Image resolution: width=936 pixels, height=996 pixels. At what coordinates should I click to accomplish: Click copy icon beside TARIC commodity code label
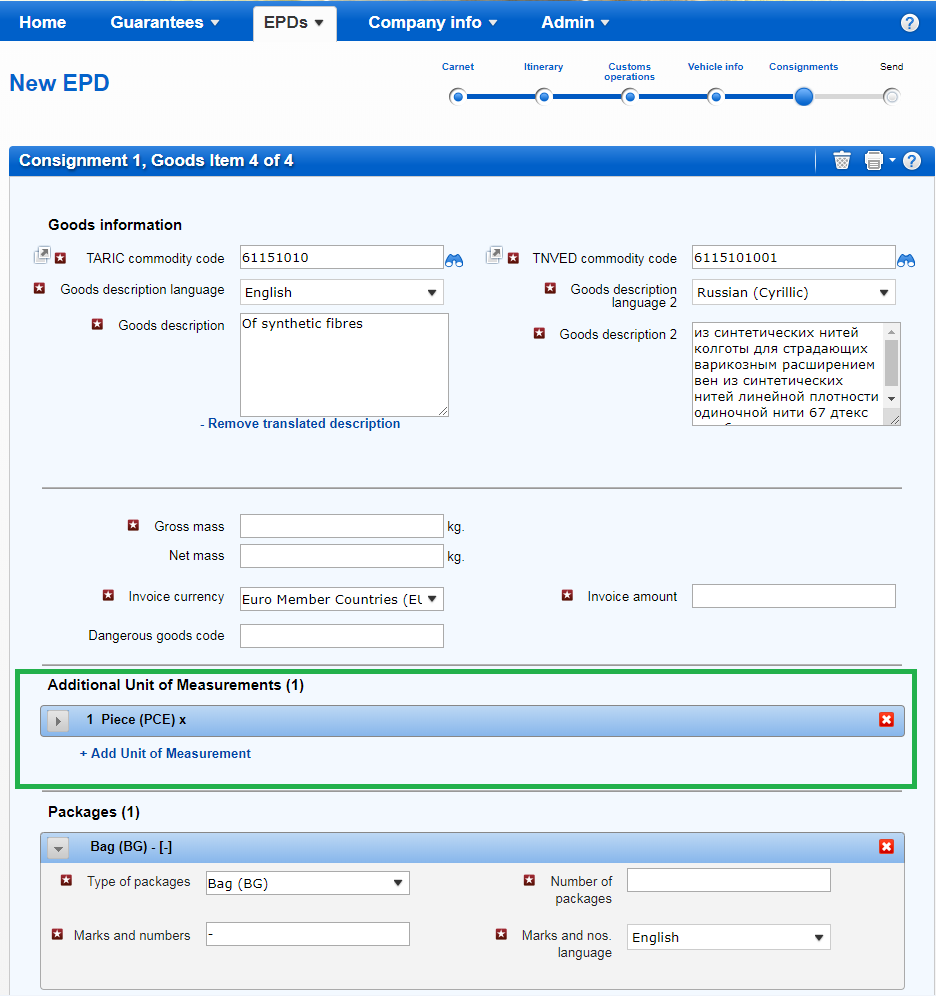(x=41, y=257)
